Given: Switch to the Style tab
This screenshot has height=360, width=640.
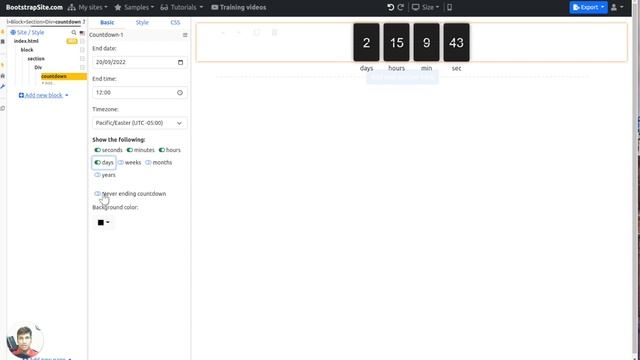Looking at the screenshot, I should 142,22.
